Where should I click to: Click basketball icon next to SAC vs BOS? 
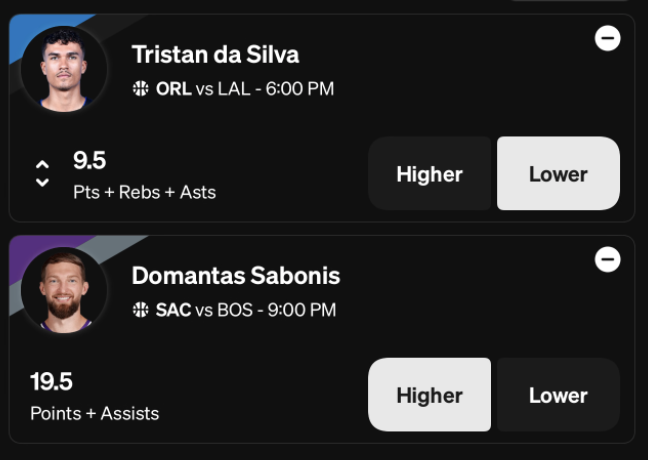141,310
